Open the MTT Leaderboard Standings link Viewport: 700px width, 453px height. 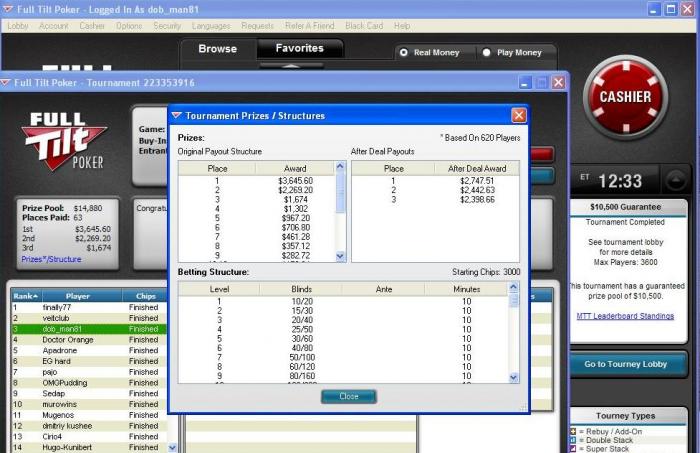(x=625, y=316)
